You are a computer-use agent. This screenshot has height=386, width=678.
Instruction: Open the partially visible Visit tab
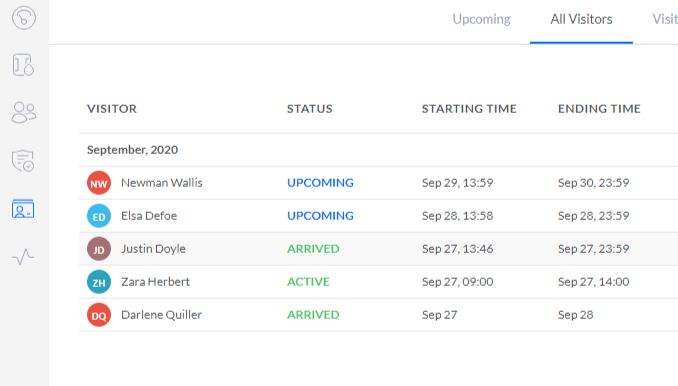[665, 19]
